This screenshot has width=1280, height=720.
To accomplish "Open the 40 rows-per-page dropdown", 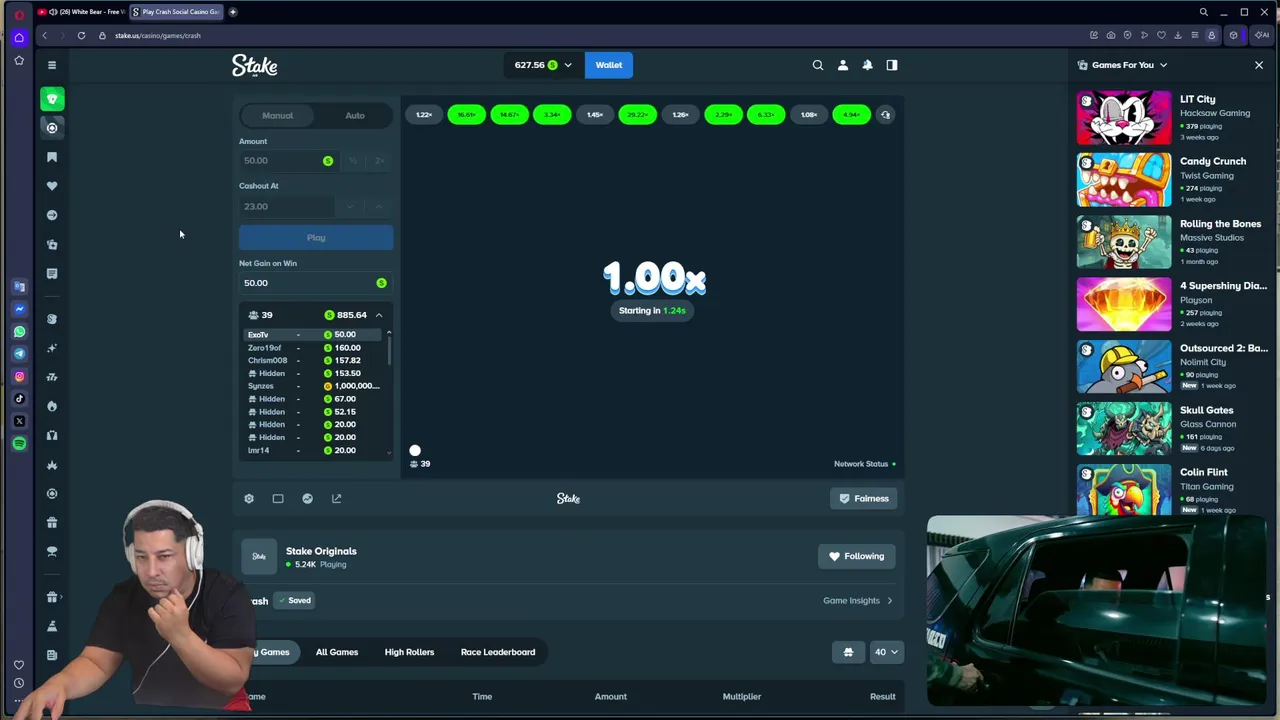I will [886, 652].
